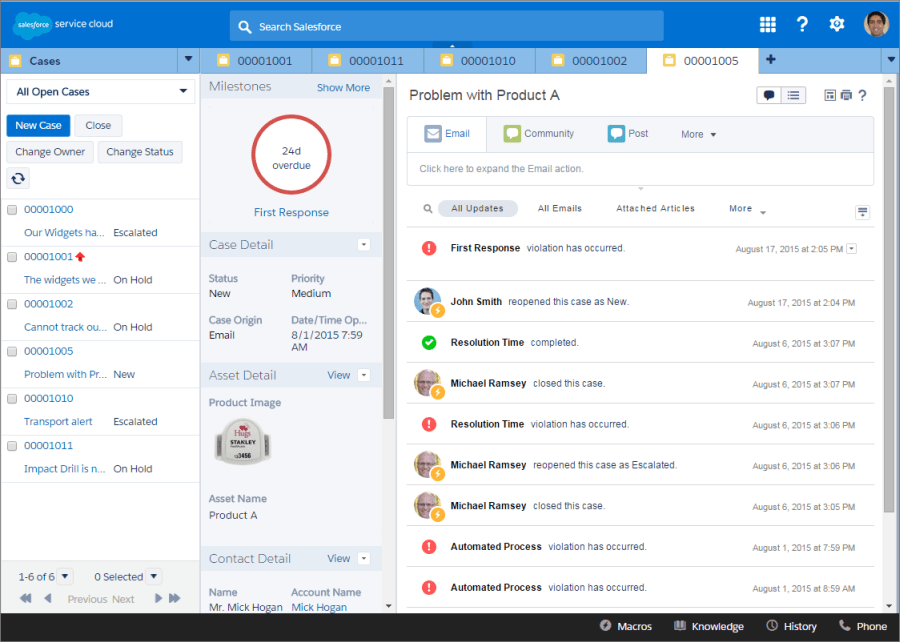Open the App Launcher grid icon

pos(767,24)
